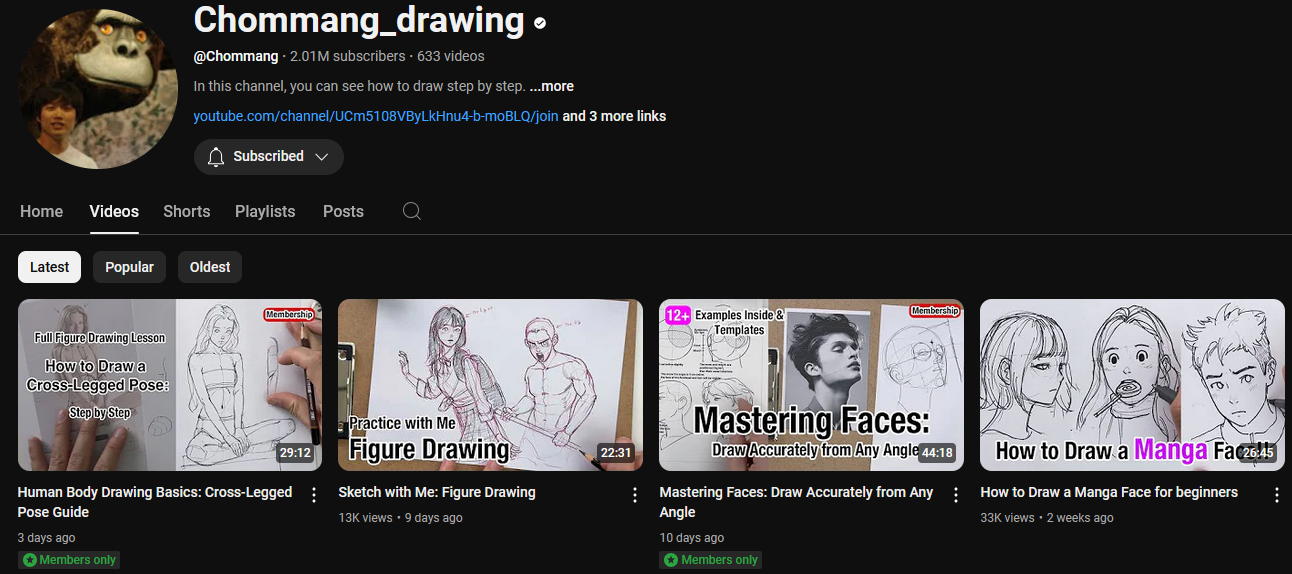Sort videos by Oldest

(210, 267)
